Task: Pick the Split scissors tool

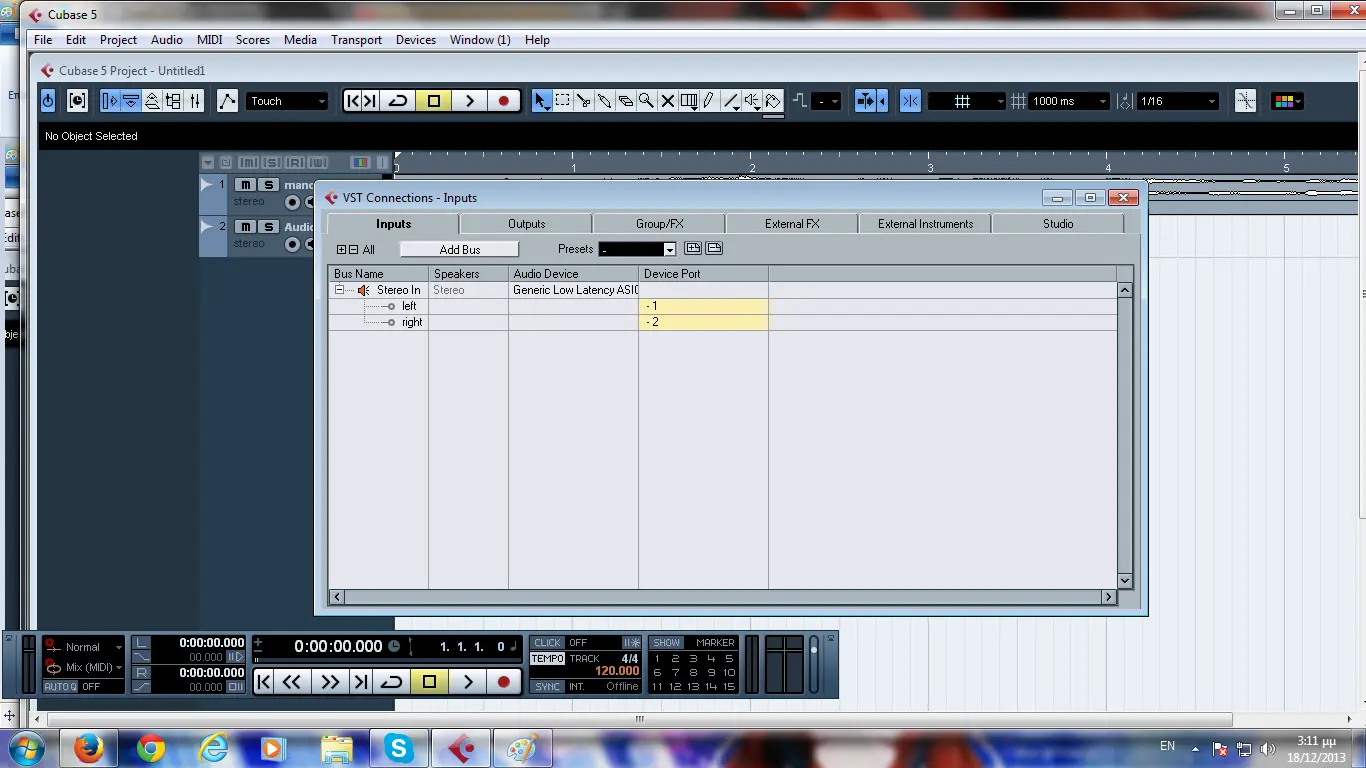Action: tap(584, 101)
